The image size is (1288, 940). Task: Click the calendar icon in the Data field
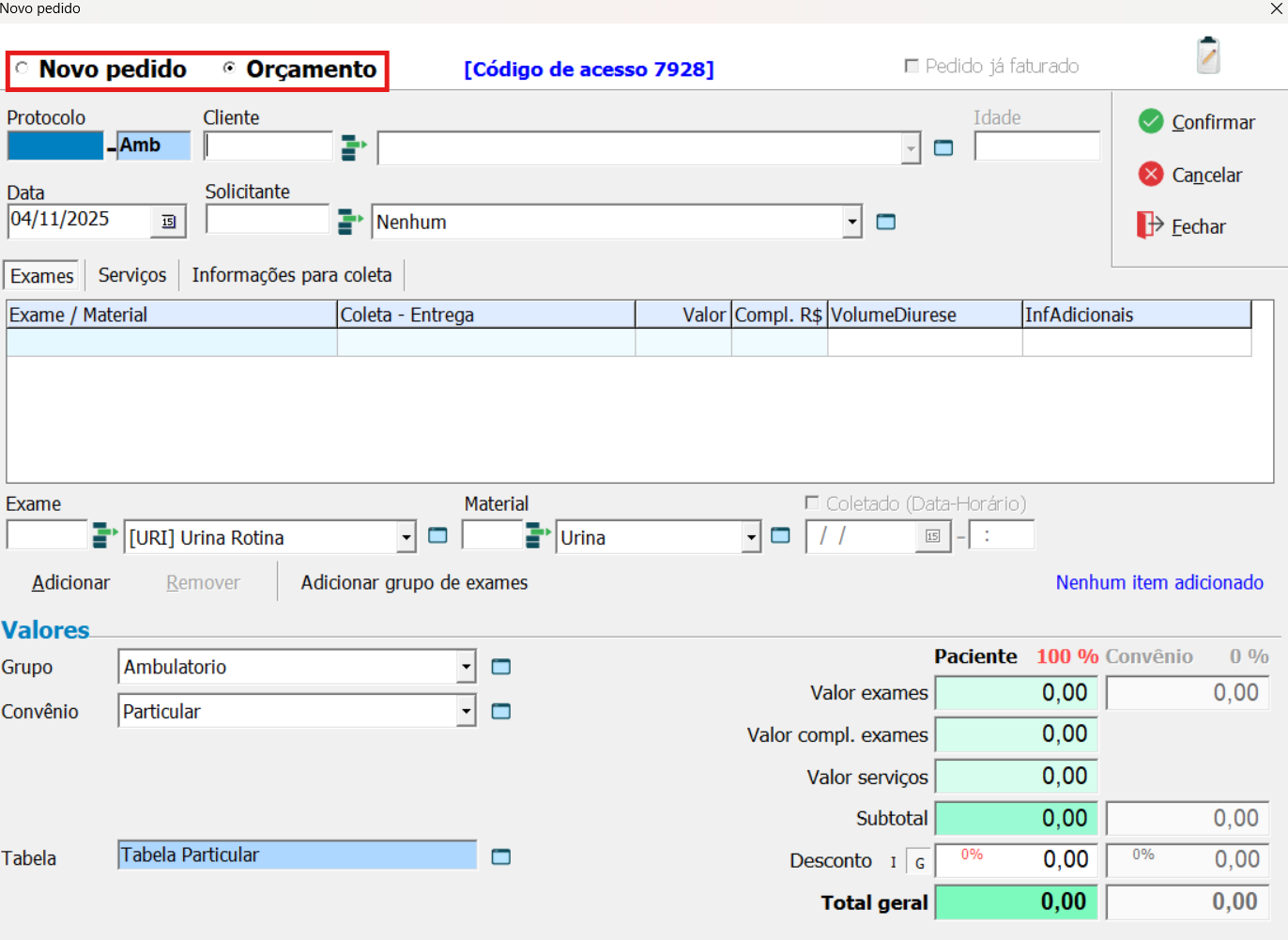pos(169,222)
